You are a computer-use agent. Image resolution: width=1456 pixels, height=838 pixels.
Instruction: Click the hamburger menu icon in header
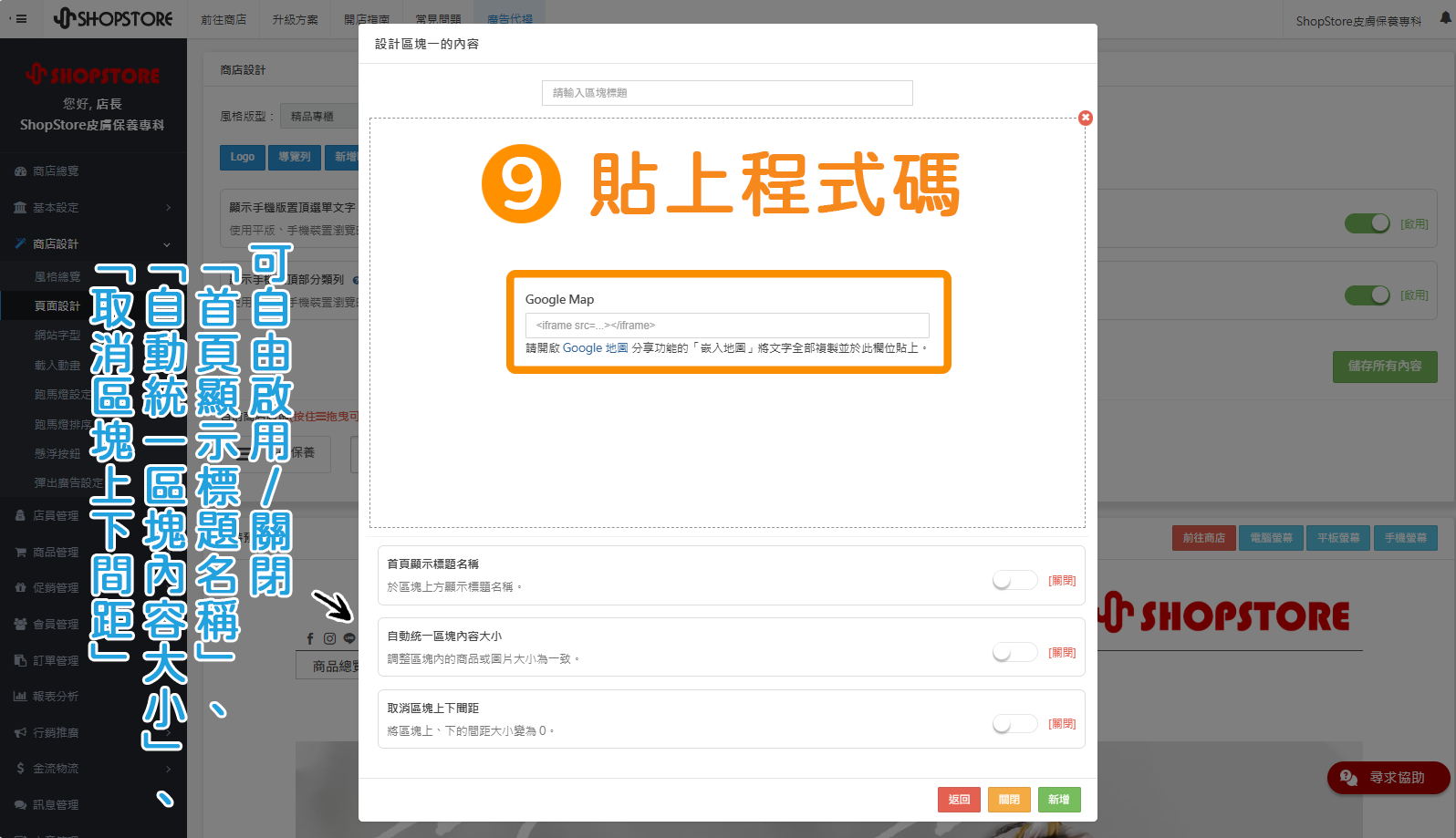click(20, 18)
